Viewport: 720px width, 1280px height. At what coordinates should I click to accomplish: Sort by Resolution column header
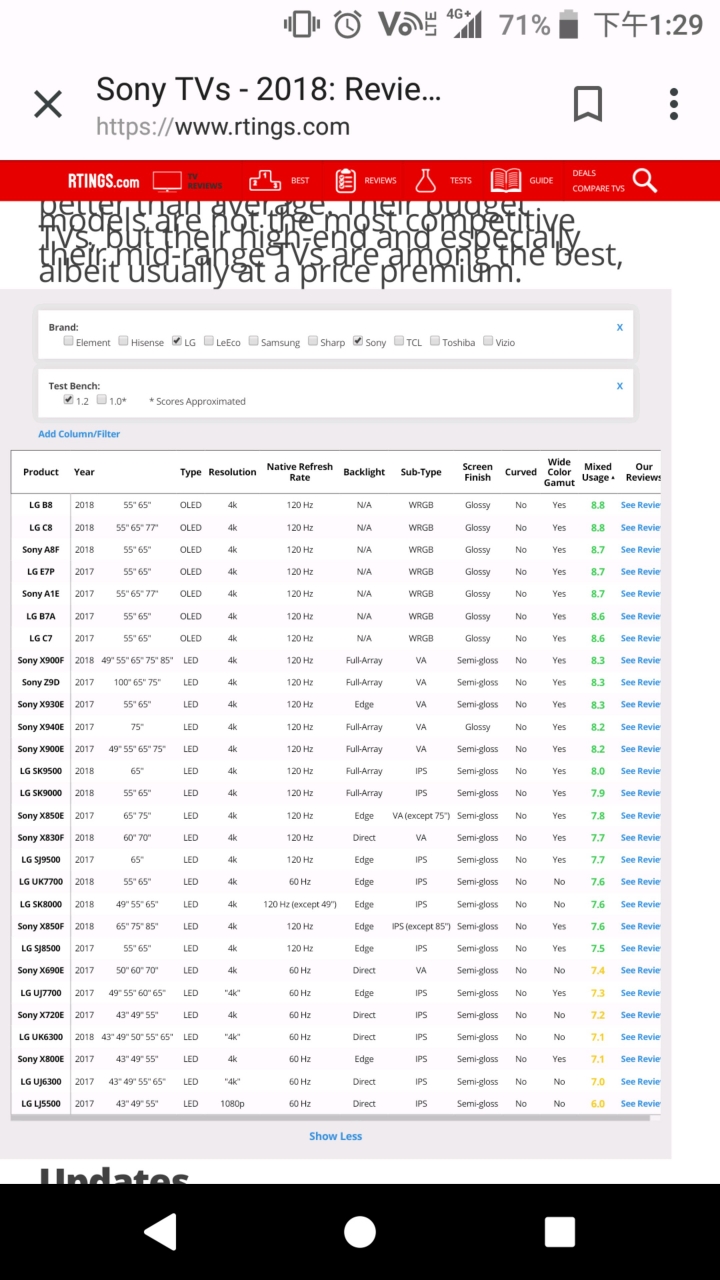coord(233,472)
